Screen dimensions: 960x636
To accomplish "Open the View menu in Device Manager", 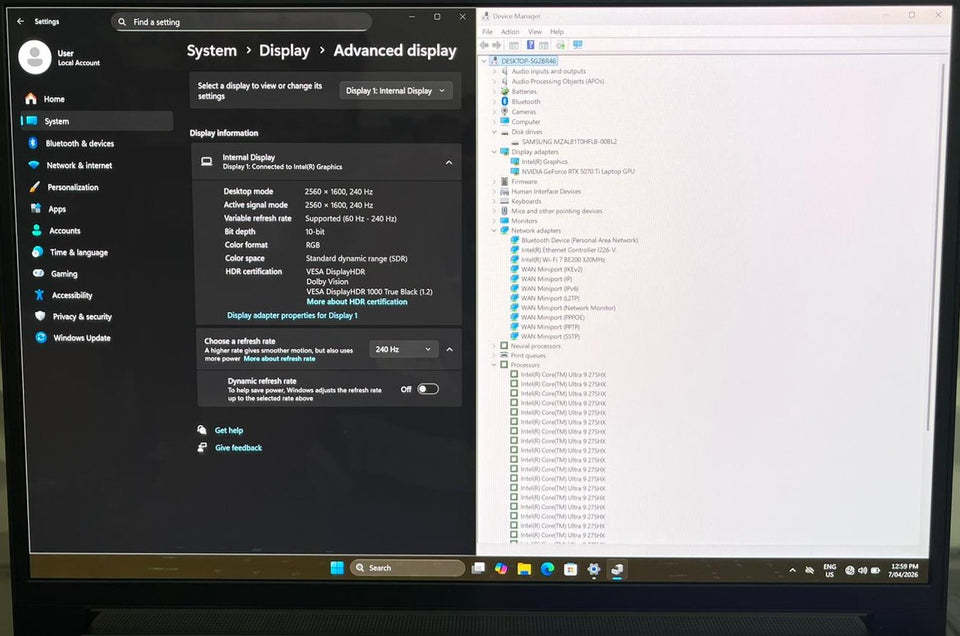I will 534,31.
